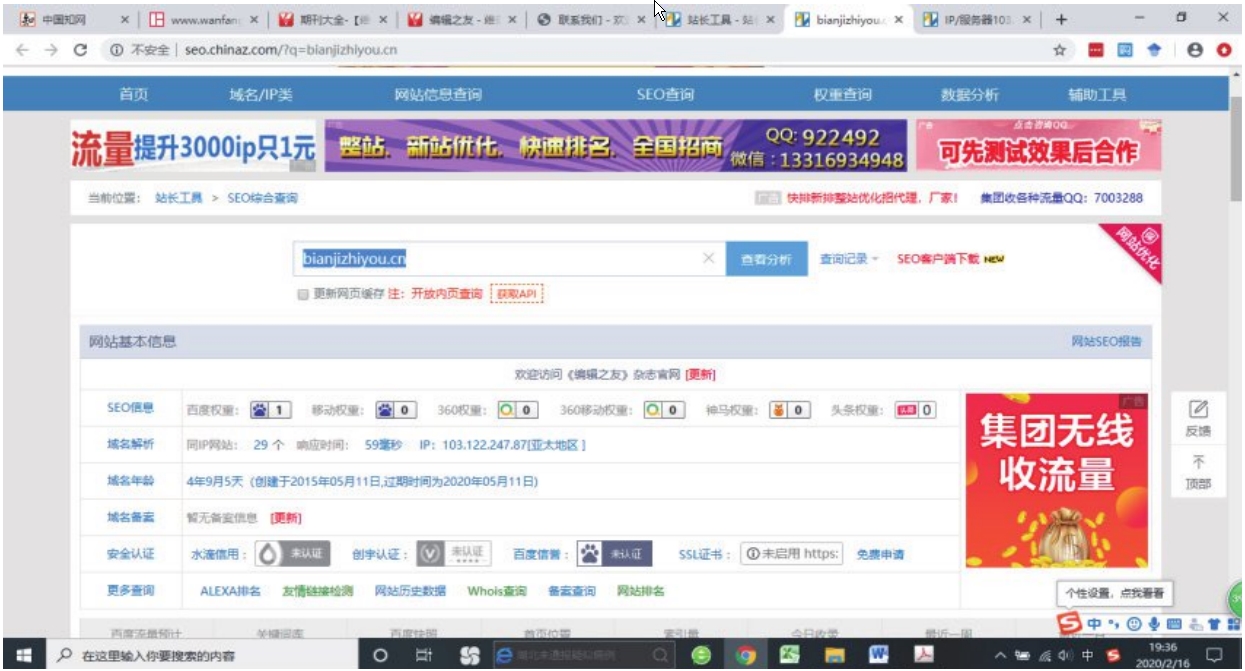Open the 首页 nav menu item
The image size is (1245, 671).
click(x=134, y=95)
